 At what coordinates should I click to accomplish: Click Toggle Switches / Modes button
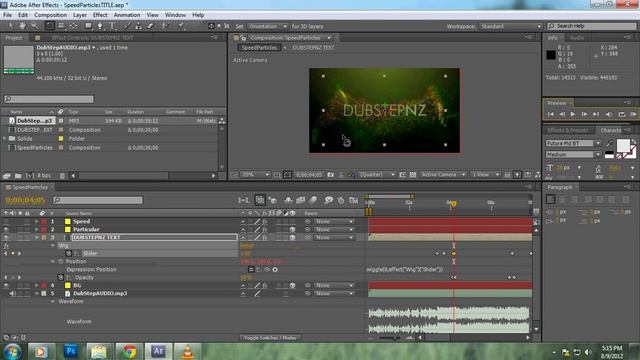(x=270, y=338)
